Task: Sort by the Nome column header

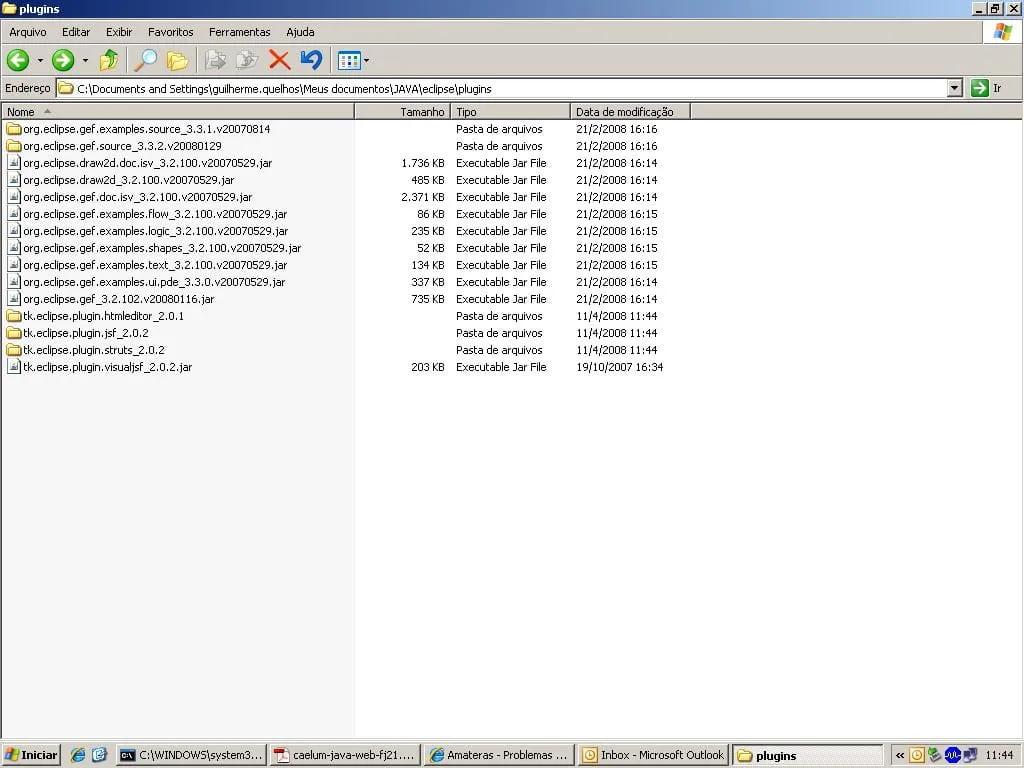Action: pyautogui.click(x=178, y=112)
